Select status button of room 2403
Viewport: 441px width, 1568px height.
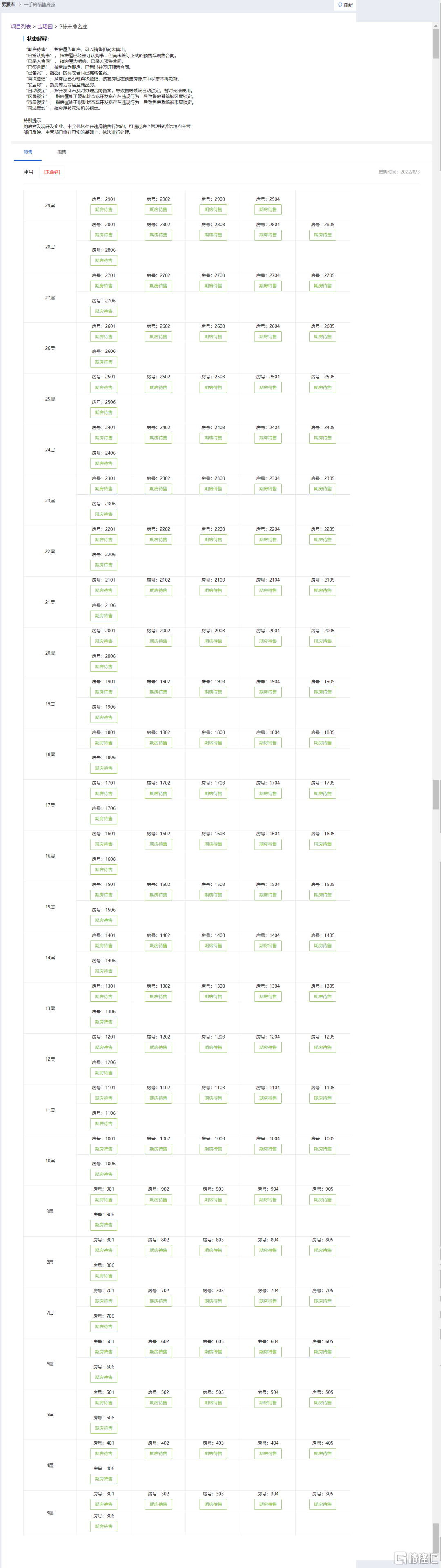tap(213, 438)
